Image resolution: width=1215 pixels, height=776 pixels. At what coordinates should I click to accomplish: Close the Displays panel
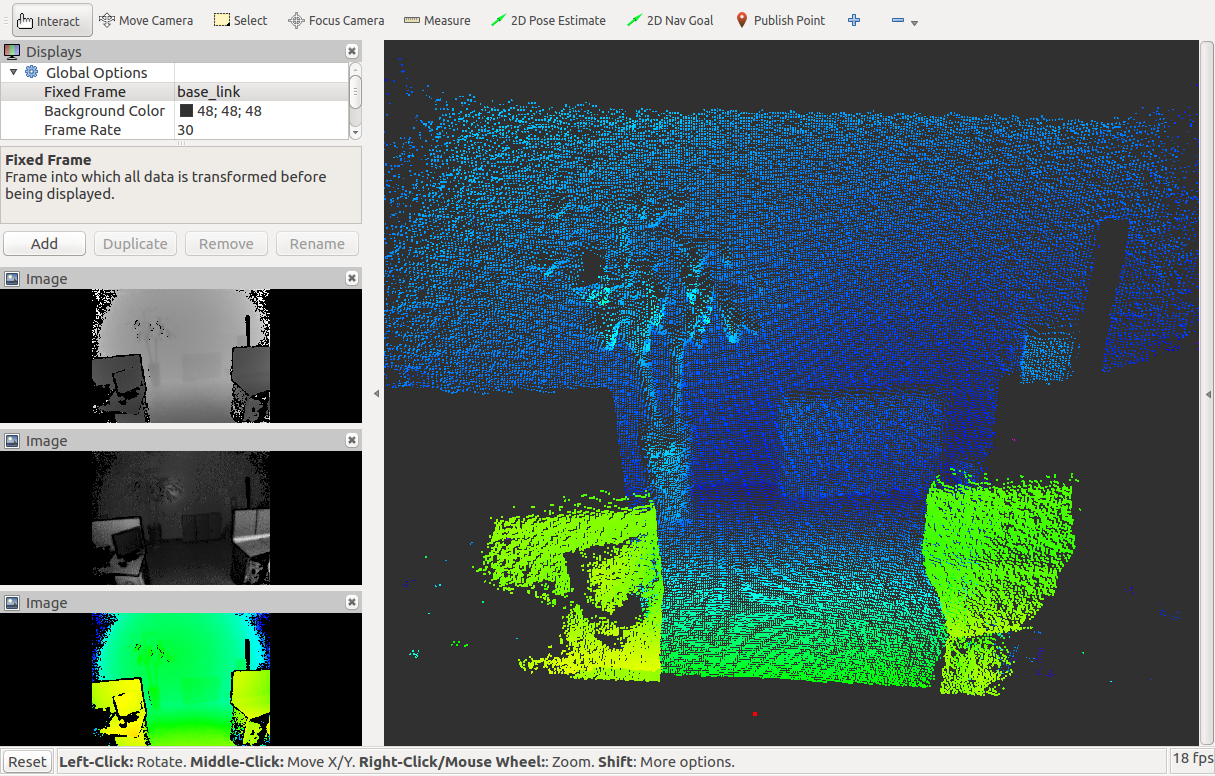(x=352, y=51)
